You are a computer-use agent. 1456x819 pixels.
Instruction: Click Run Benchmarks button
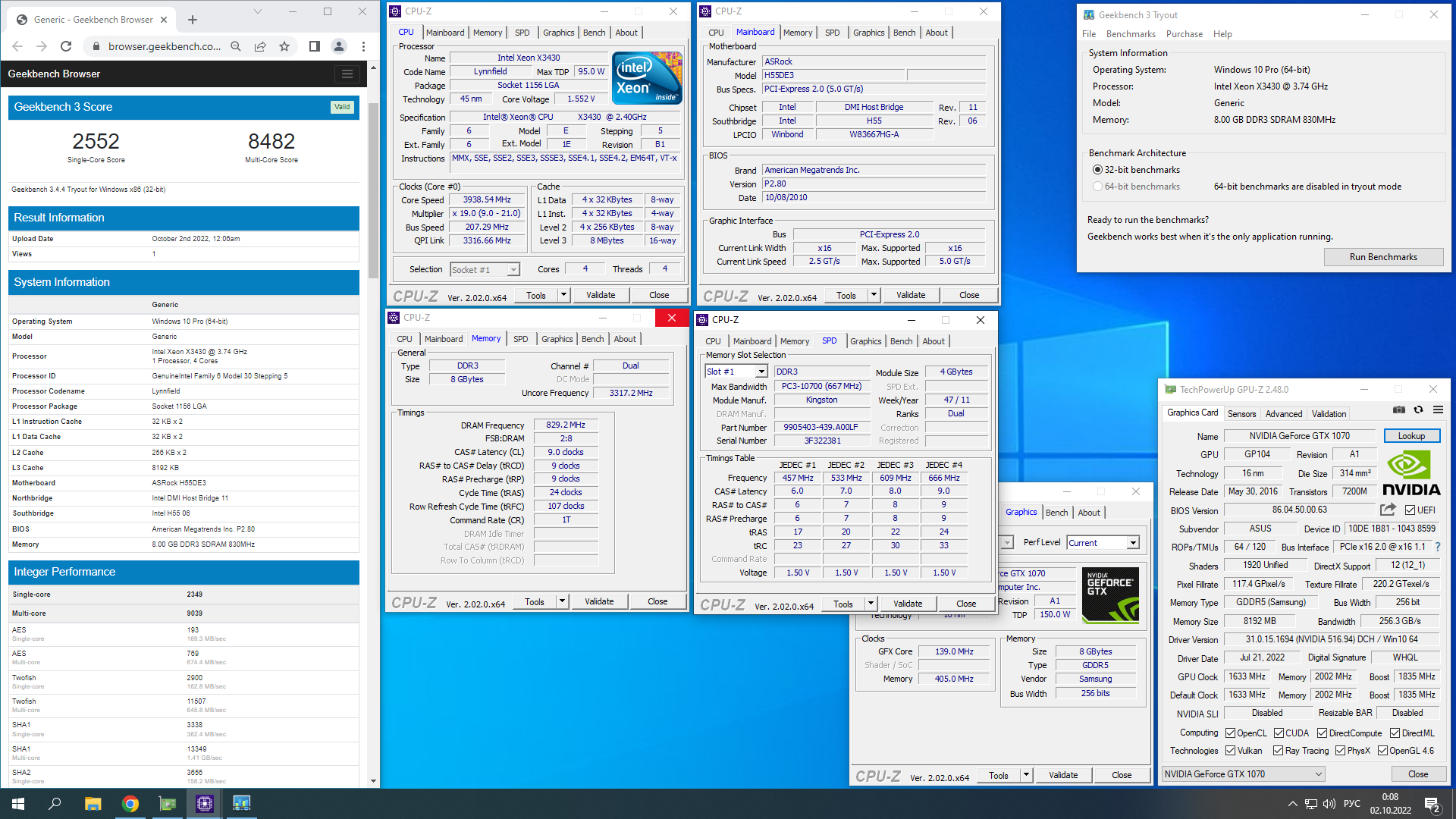tap(1382, 257)
